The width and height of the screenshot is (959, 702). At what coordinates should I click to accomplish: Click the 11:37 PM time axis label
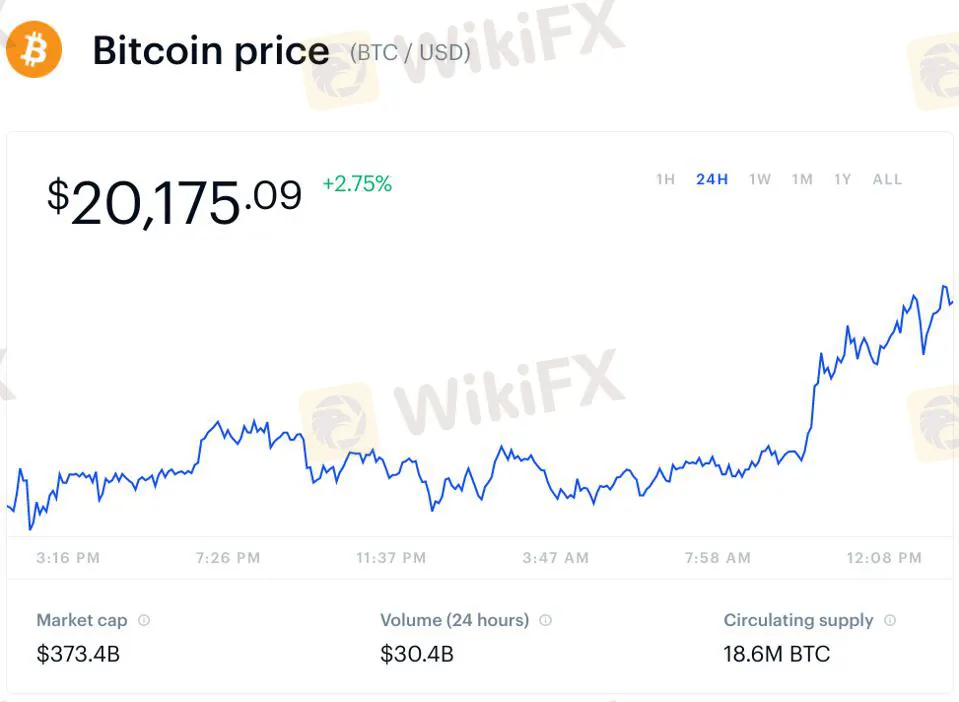[x=391, y=558]
